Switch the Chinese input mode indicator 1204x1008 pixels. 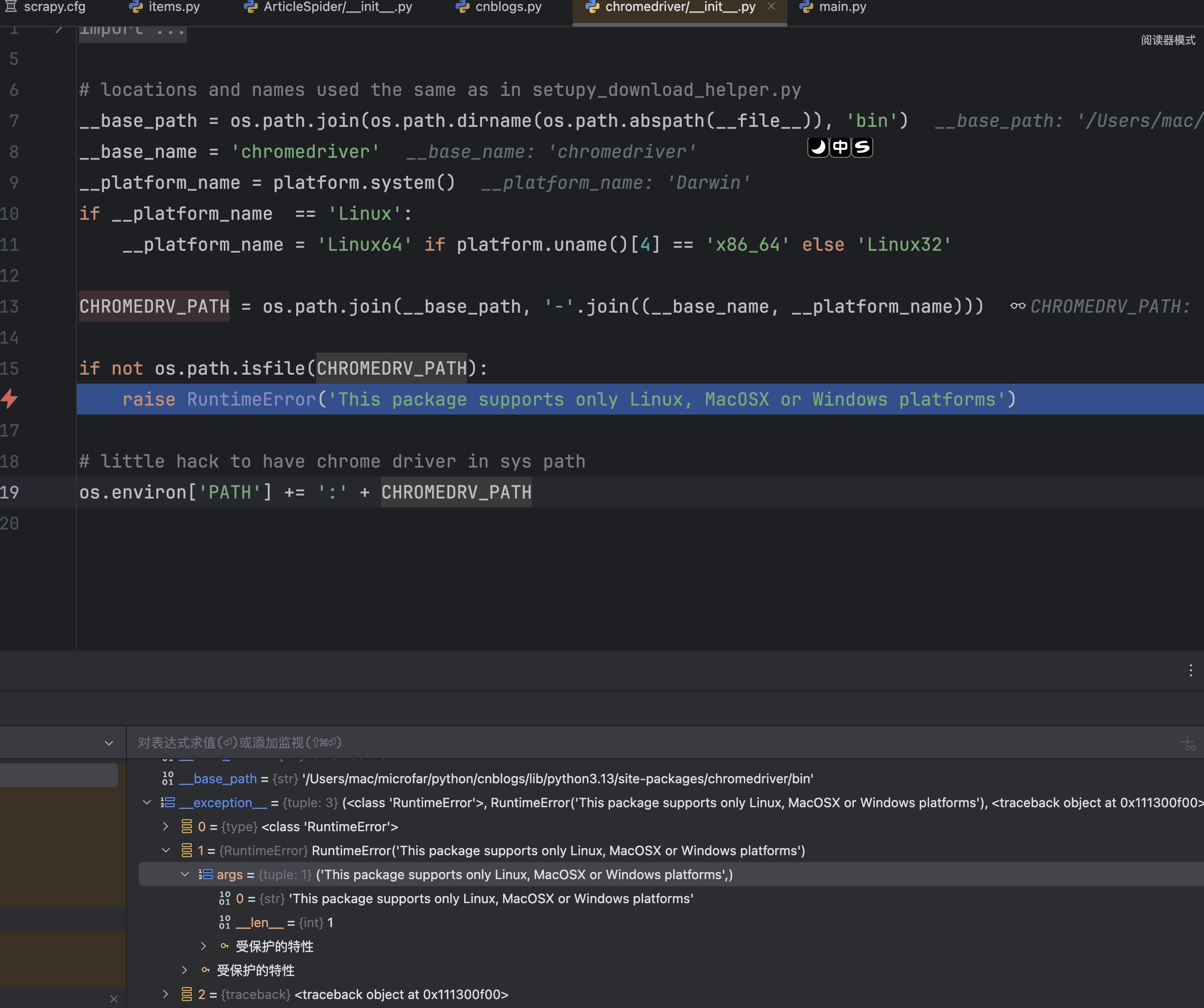[x=840, y=147]
